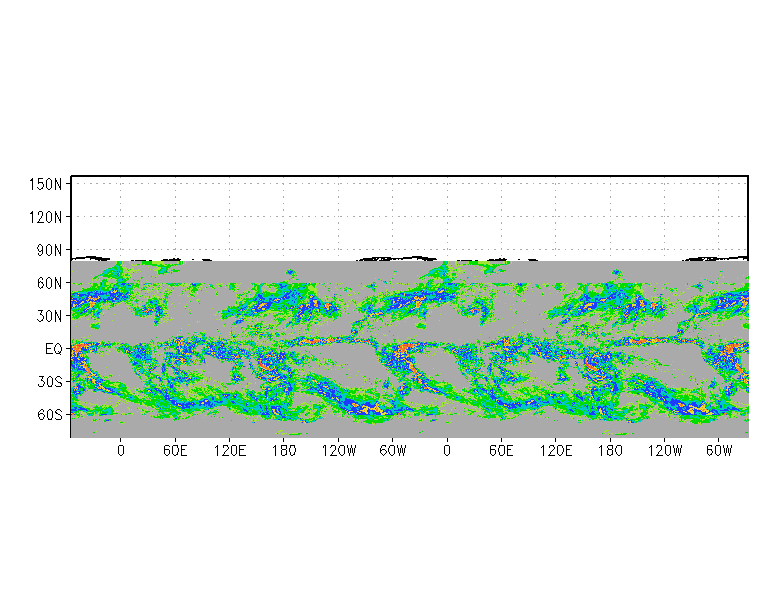Click the leftmost 60W longitude label
The height and width of the screenshot is (612, 784).
tap(392, 451)
